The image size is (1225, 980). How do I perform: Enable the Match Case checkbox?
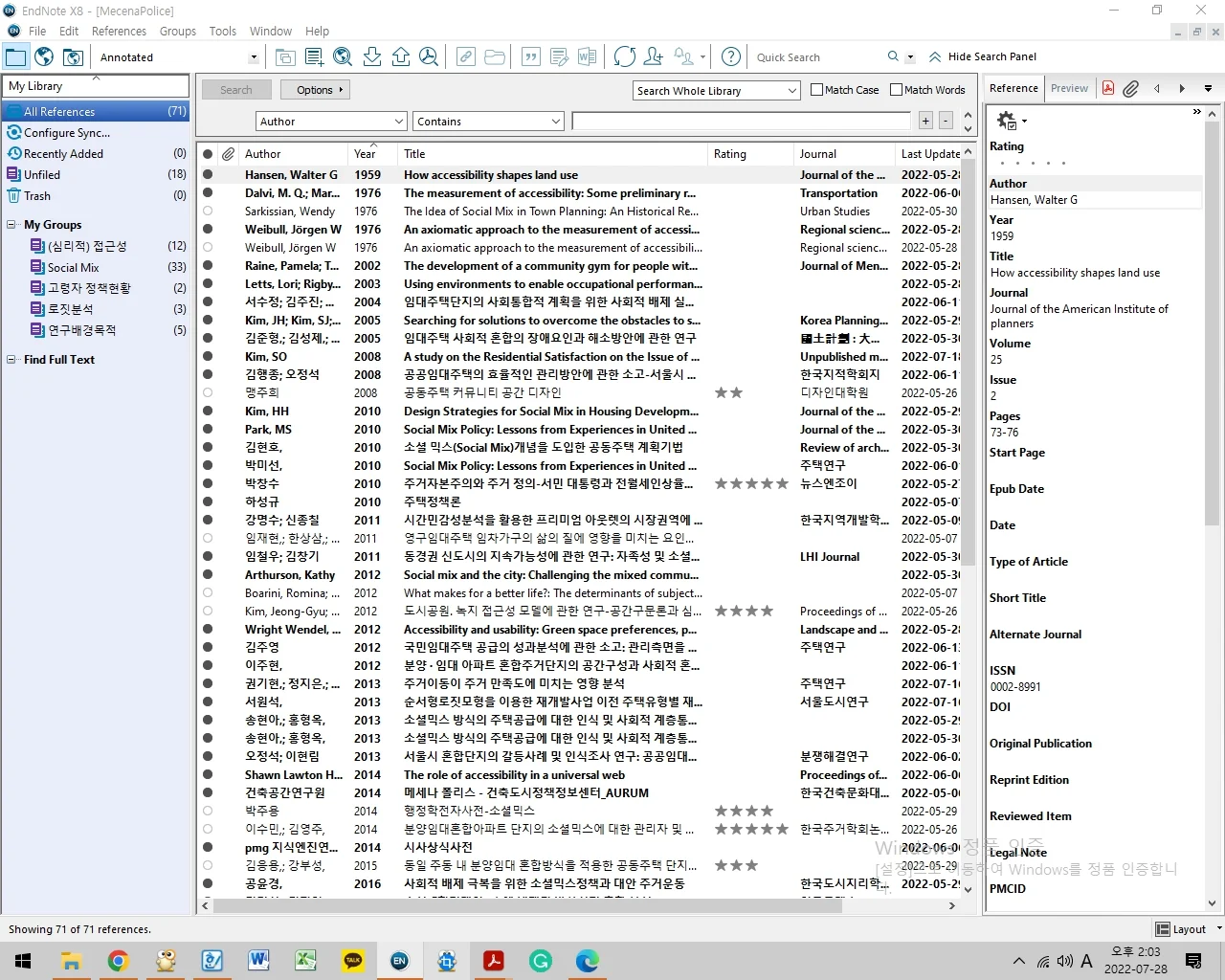816,90
